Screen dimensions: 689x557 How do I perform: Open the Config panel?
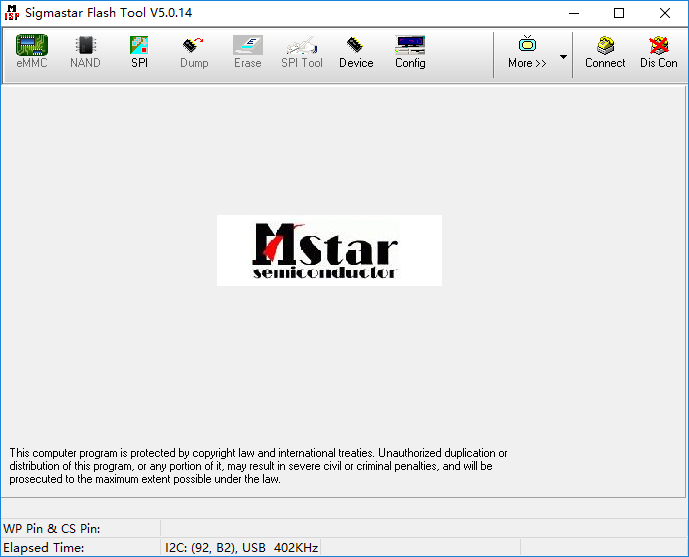click(x=410, y=52)
